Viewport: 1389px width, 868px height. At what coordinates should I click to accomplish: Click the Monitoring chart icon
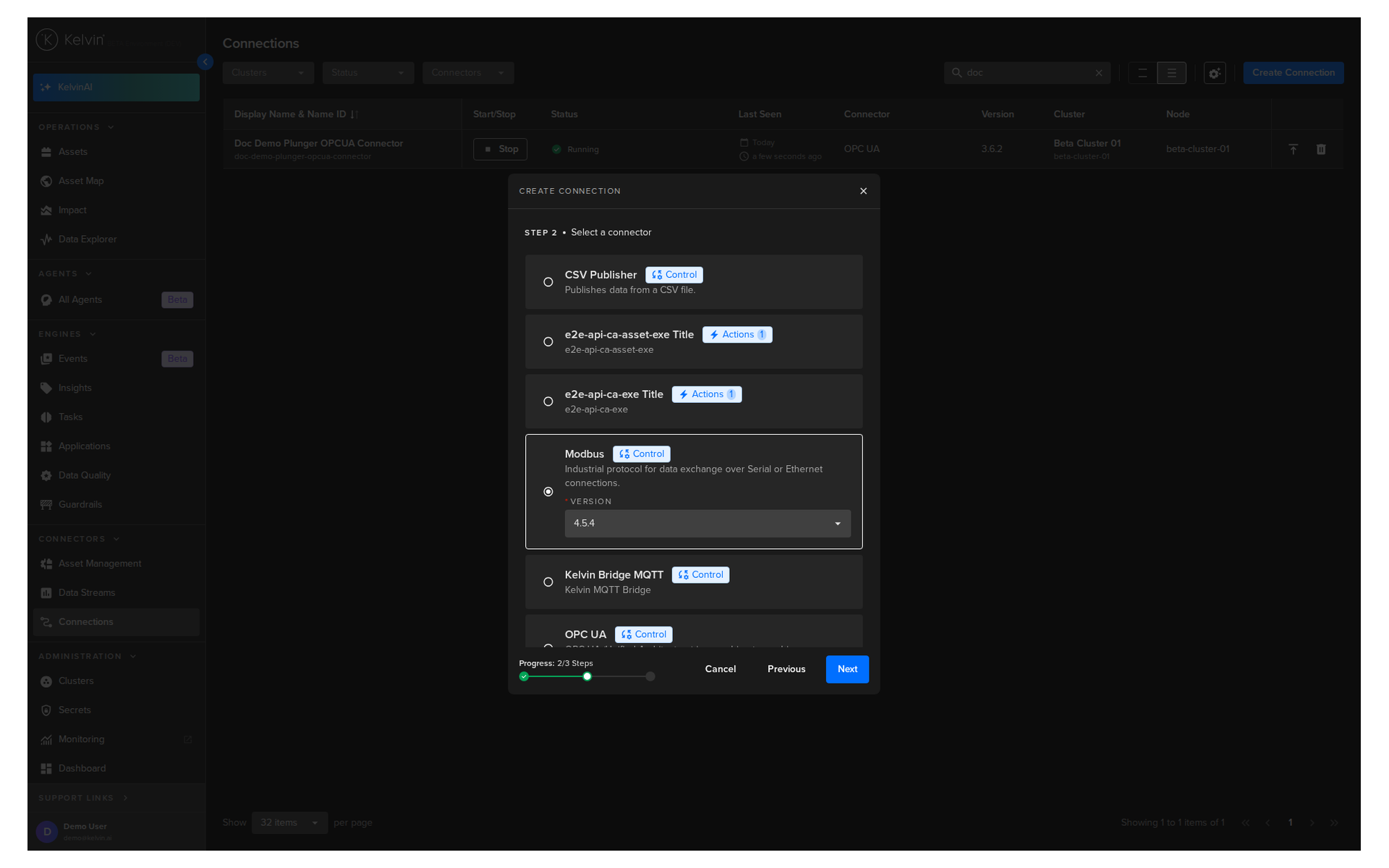coord(46,739)
